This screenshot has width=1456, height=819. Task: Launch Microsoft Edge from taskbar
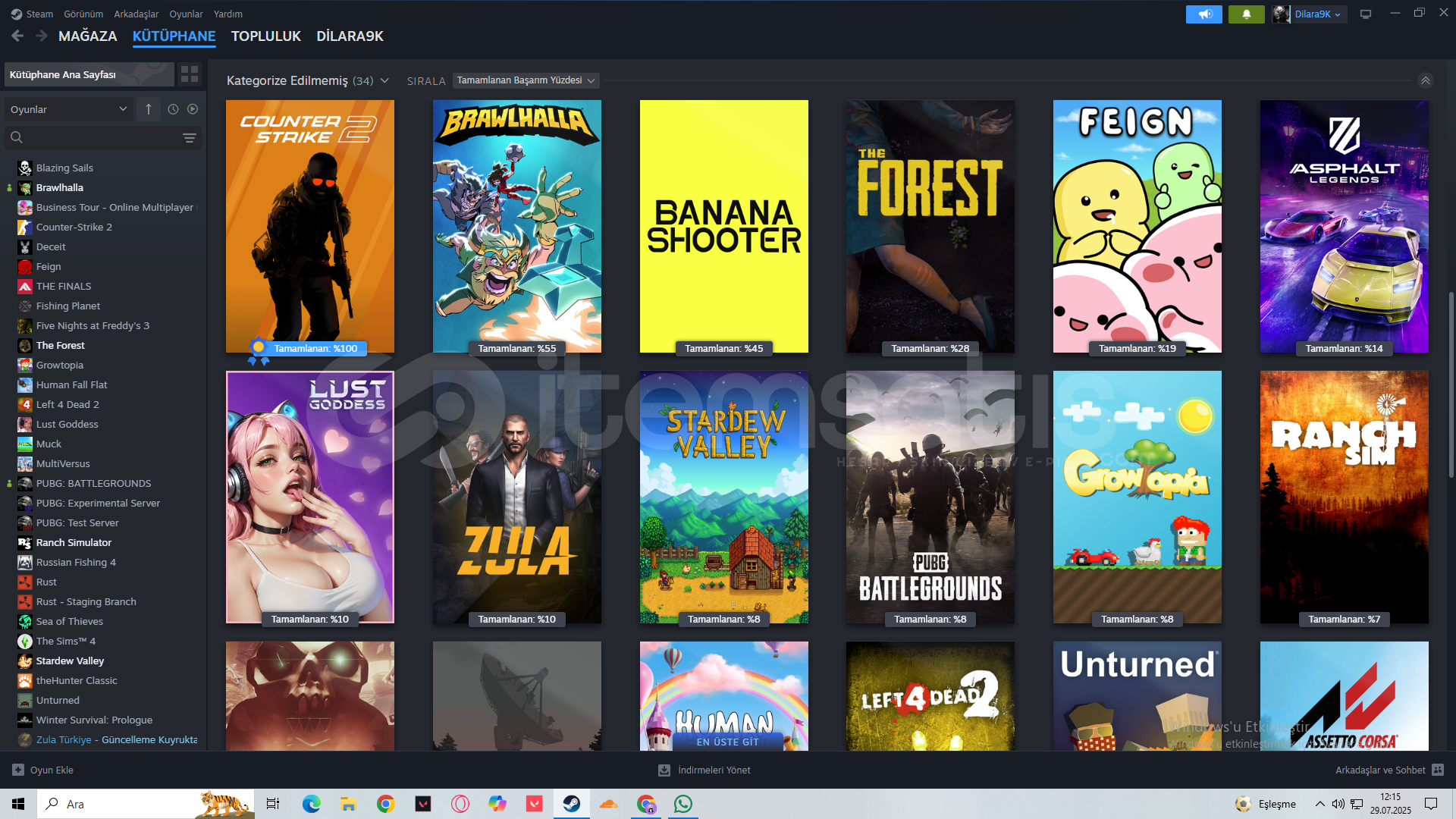(312, 804)
